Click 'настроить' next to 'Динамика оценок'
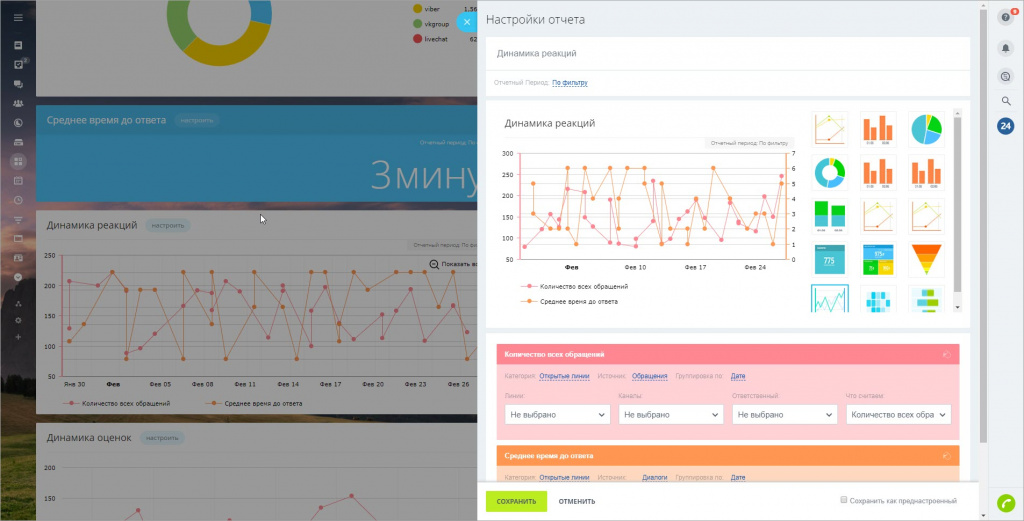This screenshot has height=521, width=1024. point(162,437)
